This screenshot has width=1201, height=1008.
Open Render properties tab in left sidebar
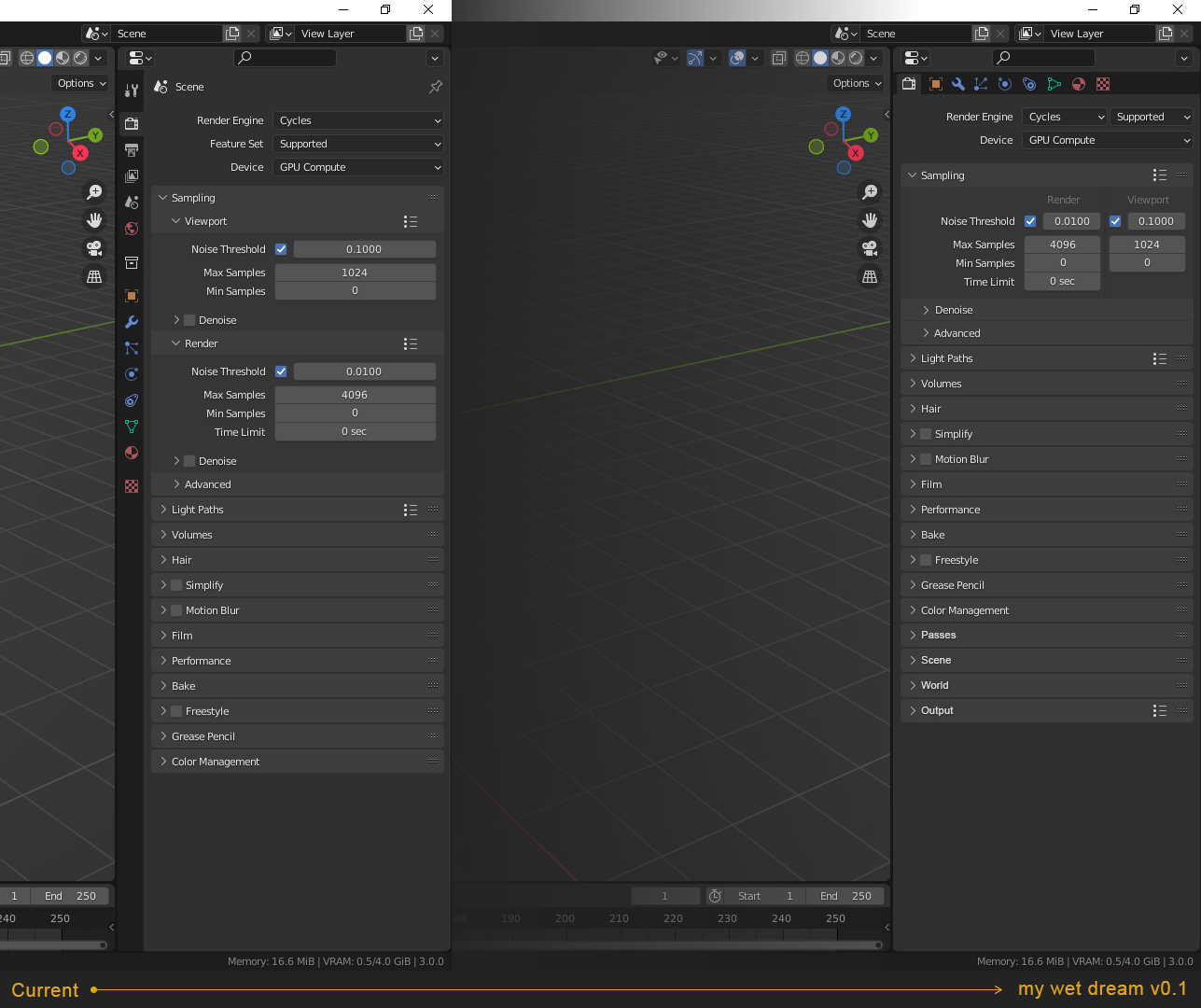tap(132, 124)
